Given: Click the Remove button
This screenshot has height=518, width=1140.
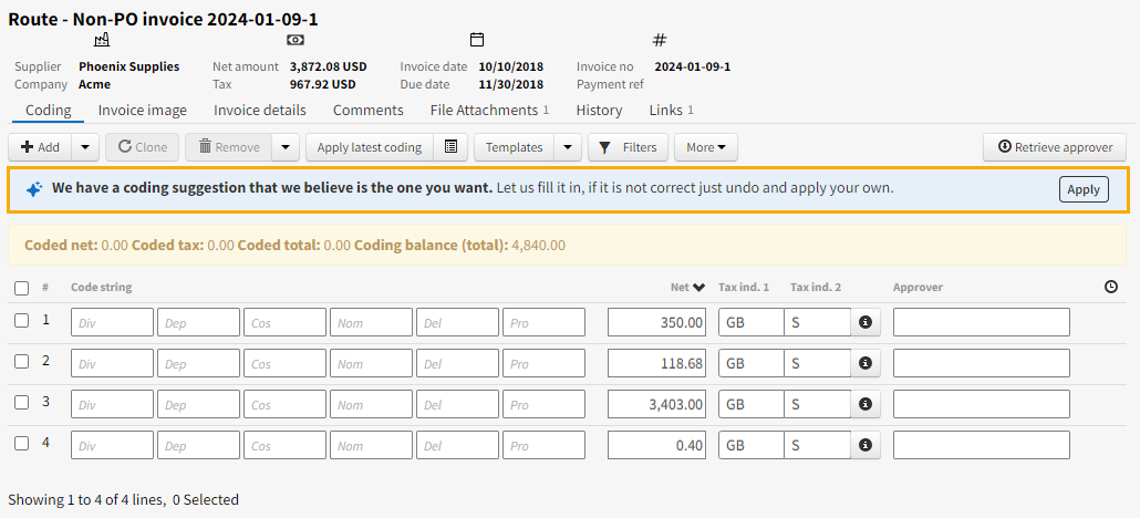Looking at the screenshot, I should [x=229, y=147].
